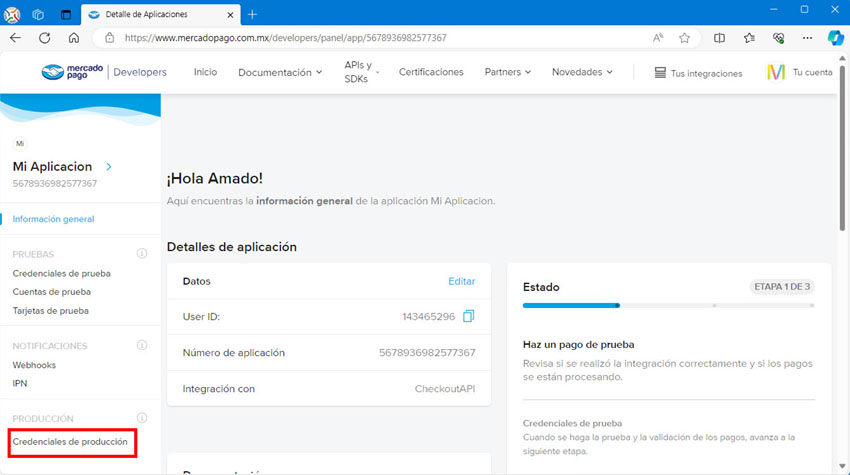The height and width of the screenshot is (475, 850).
Task: Click the Haz un pago de prueba heading
Action: pos(578,344)
